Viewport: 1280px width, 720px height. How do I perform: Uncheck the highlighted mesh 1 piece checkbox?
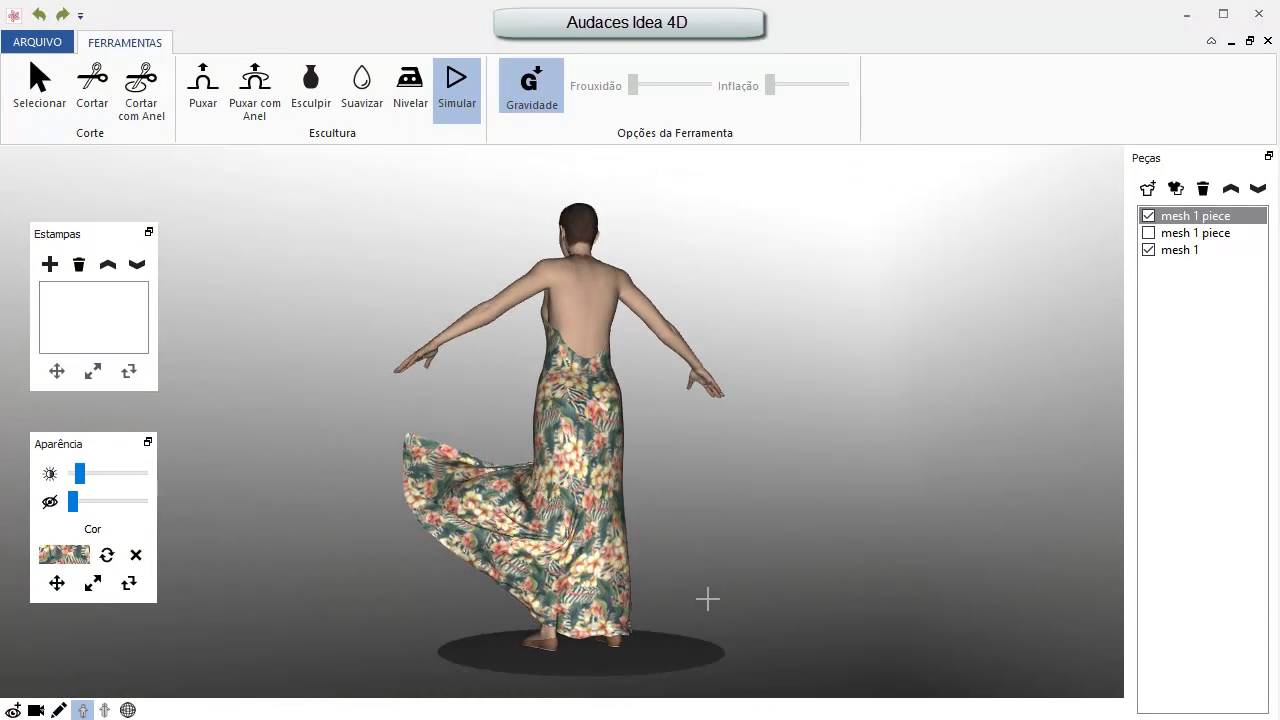[x=1148, y=216]
